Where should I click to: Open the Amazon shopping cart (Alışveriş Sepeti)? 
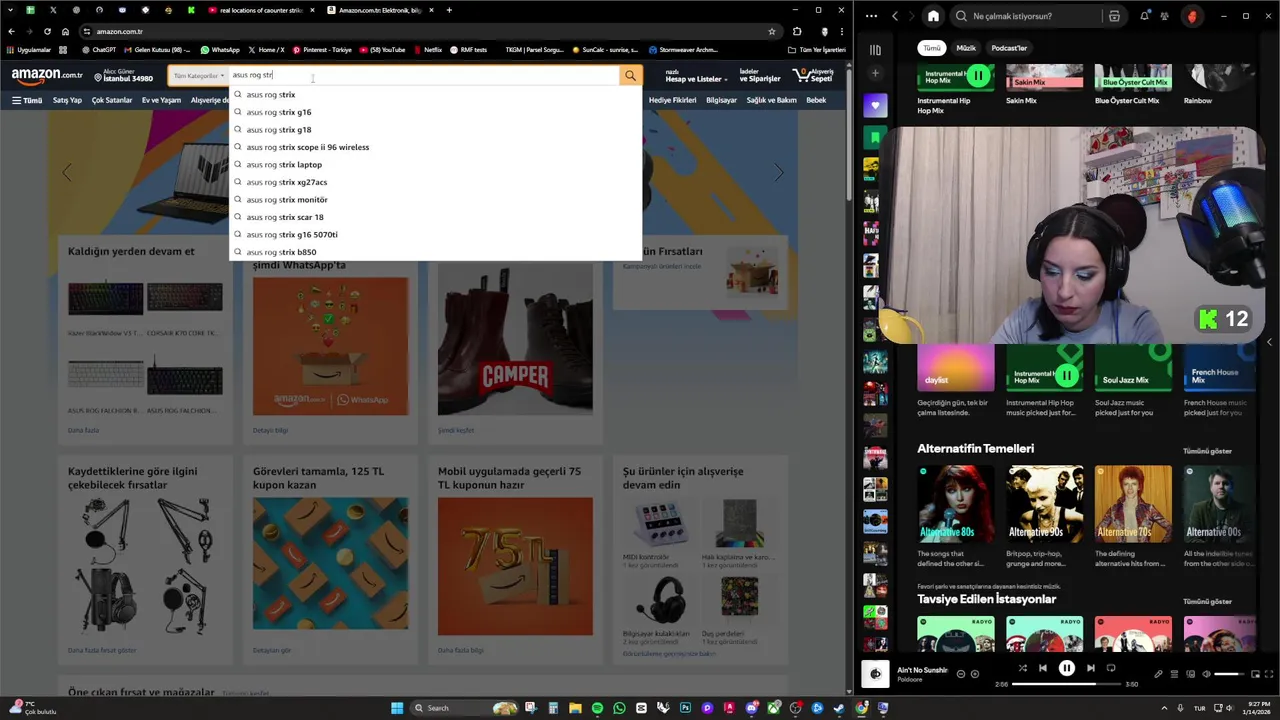(x=813, y=75)
